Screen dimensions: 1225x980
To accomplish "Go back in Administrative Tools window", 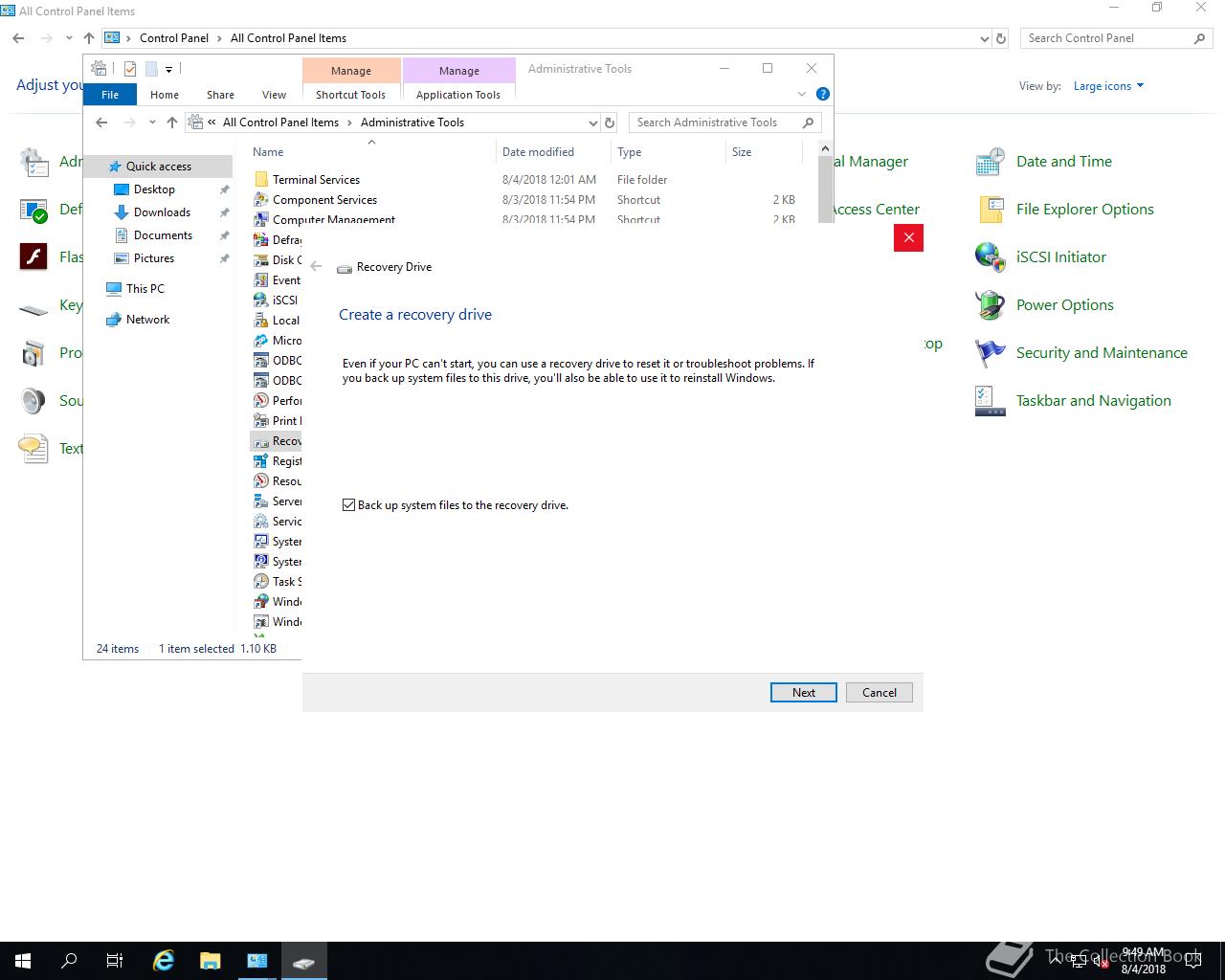I will point(101,122).
